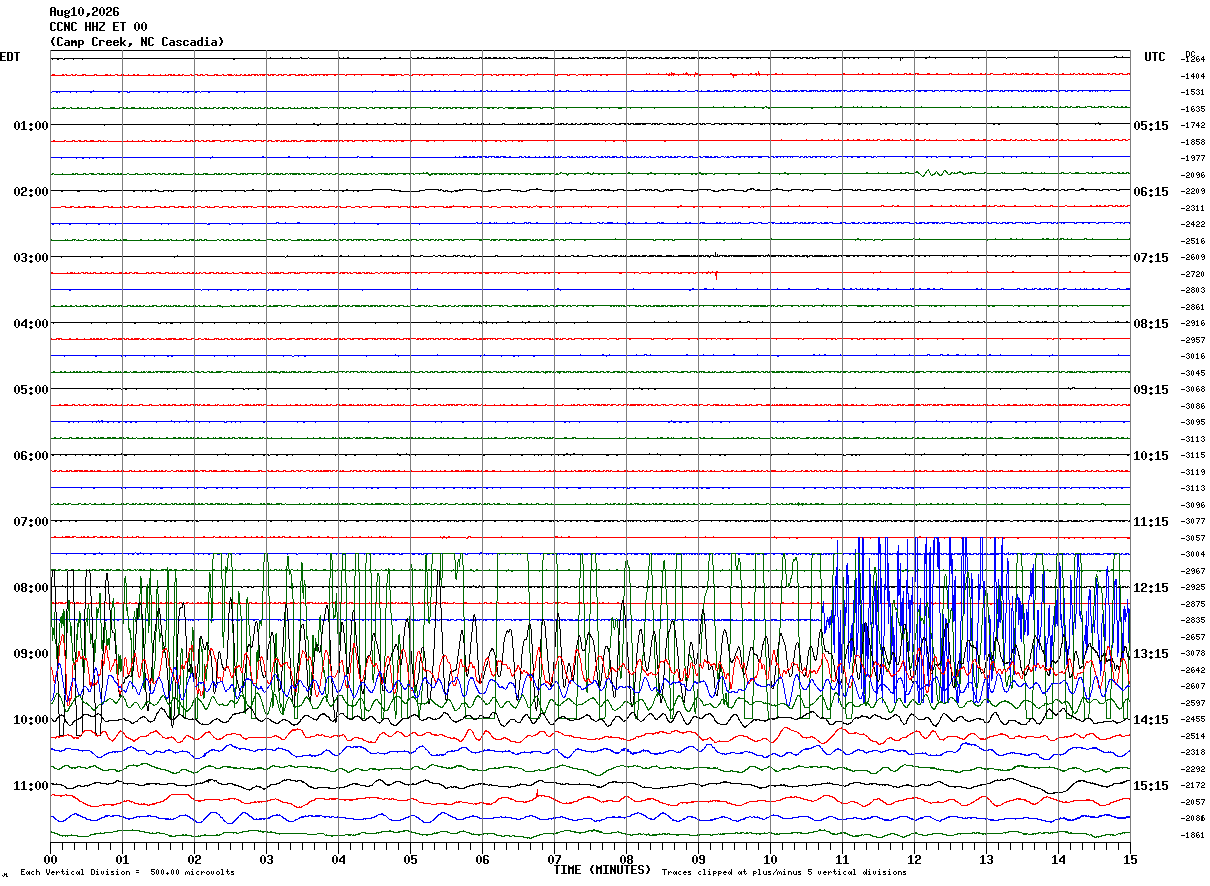Select the 08:00 EDT hour label
1210x886 pixels.
pos(31,588)
